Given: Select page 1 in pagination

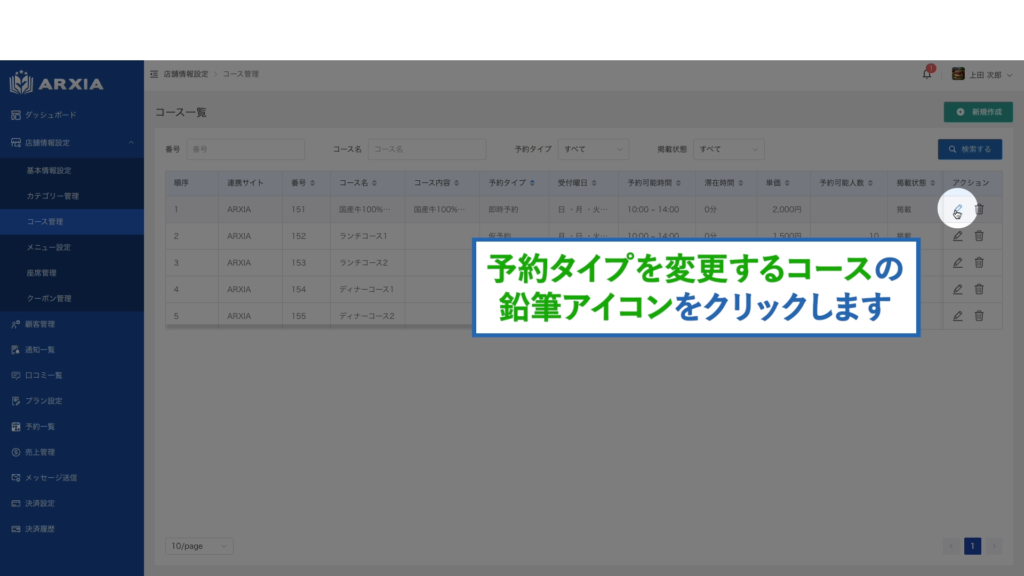Looking at the screenshot, I should pos(972,546).
